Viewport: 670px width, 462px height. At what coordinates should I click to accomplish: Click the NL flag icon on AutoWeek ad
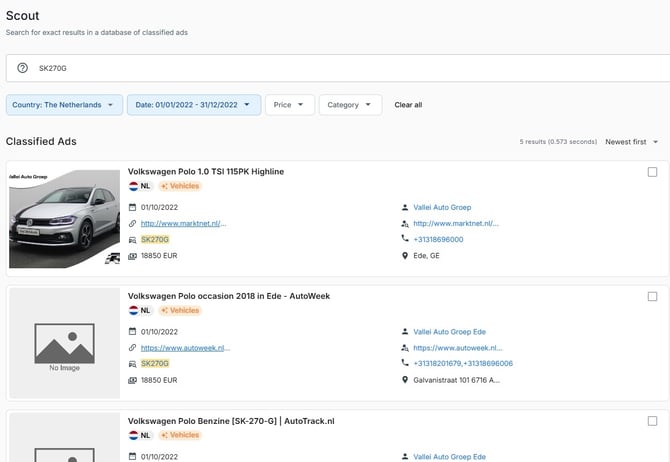(x=134, y=310)
